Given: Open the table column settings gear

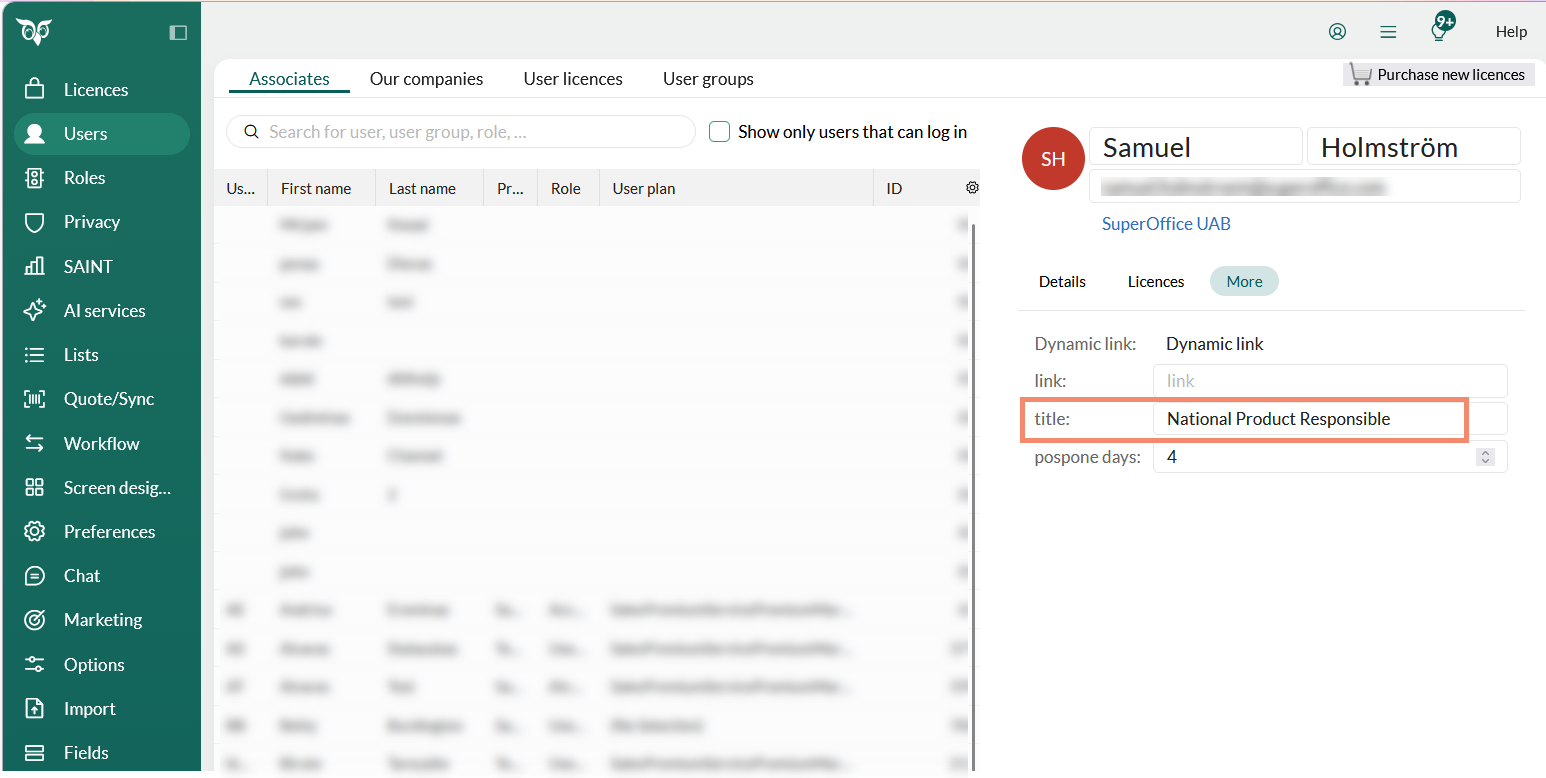Looking at the screenshot, I should [971, 188].
